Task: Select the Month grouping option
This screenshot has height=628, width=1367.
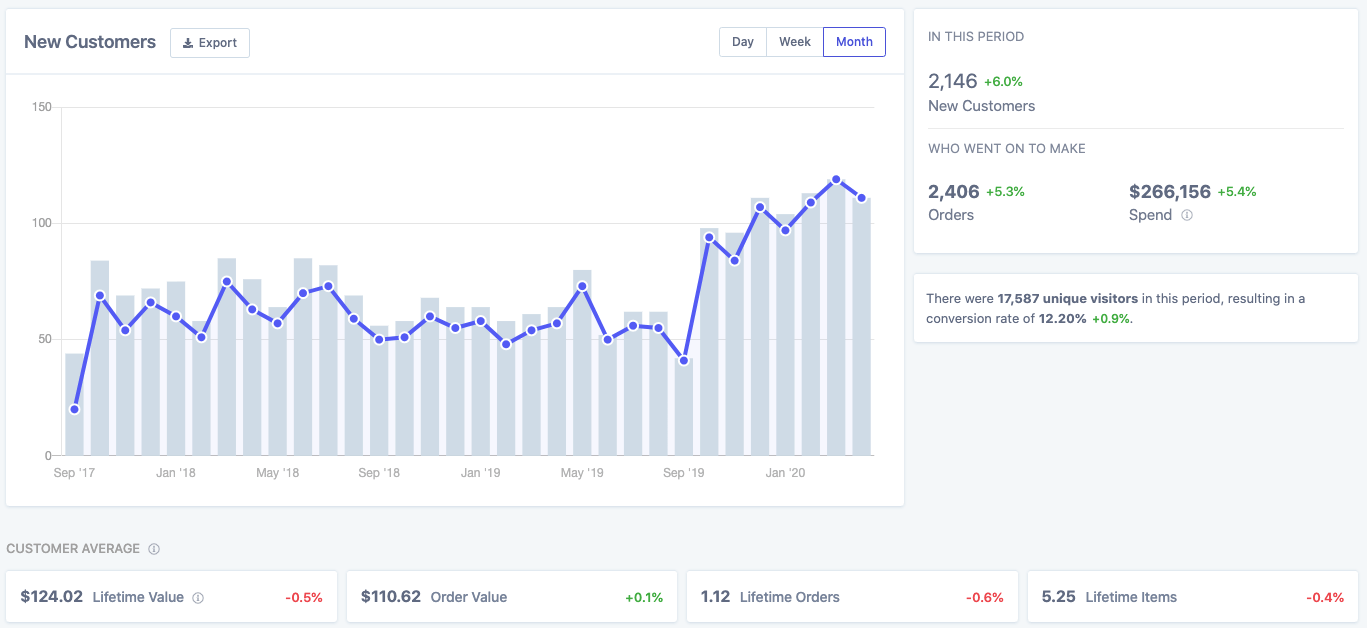Action: click(854, 42)
